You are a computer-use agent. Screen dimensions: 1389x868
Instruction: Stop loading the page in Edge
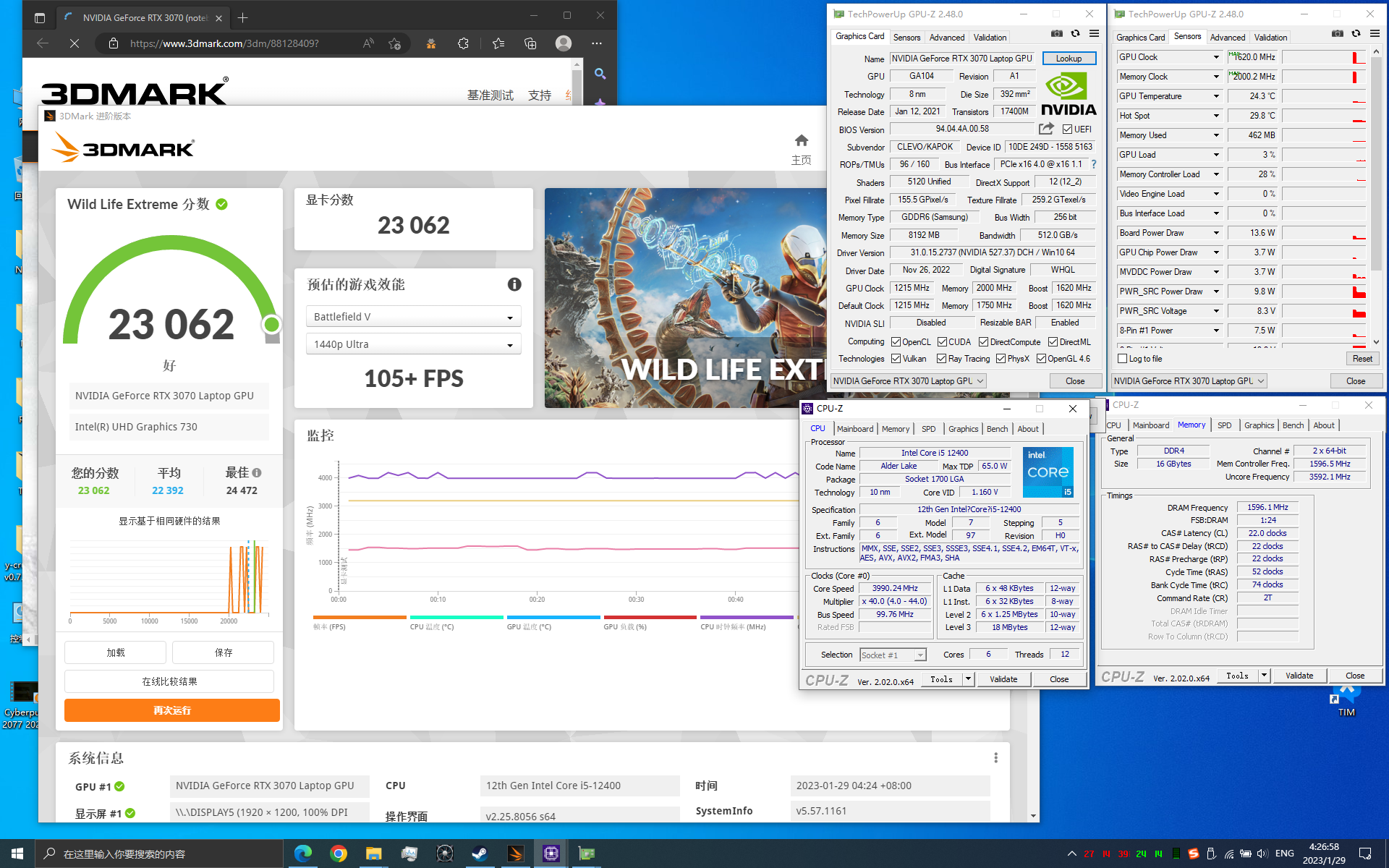[75, 43]
